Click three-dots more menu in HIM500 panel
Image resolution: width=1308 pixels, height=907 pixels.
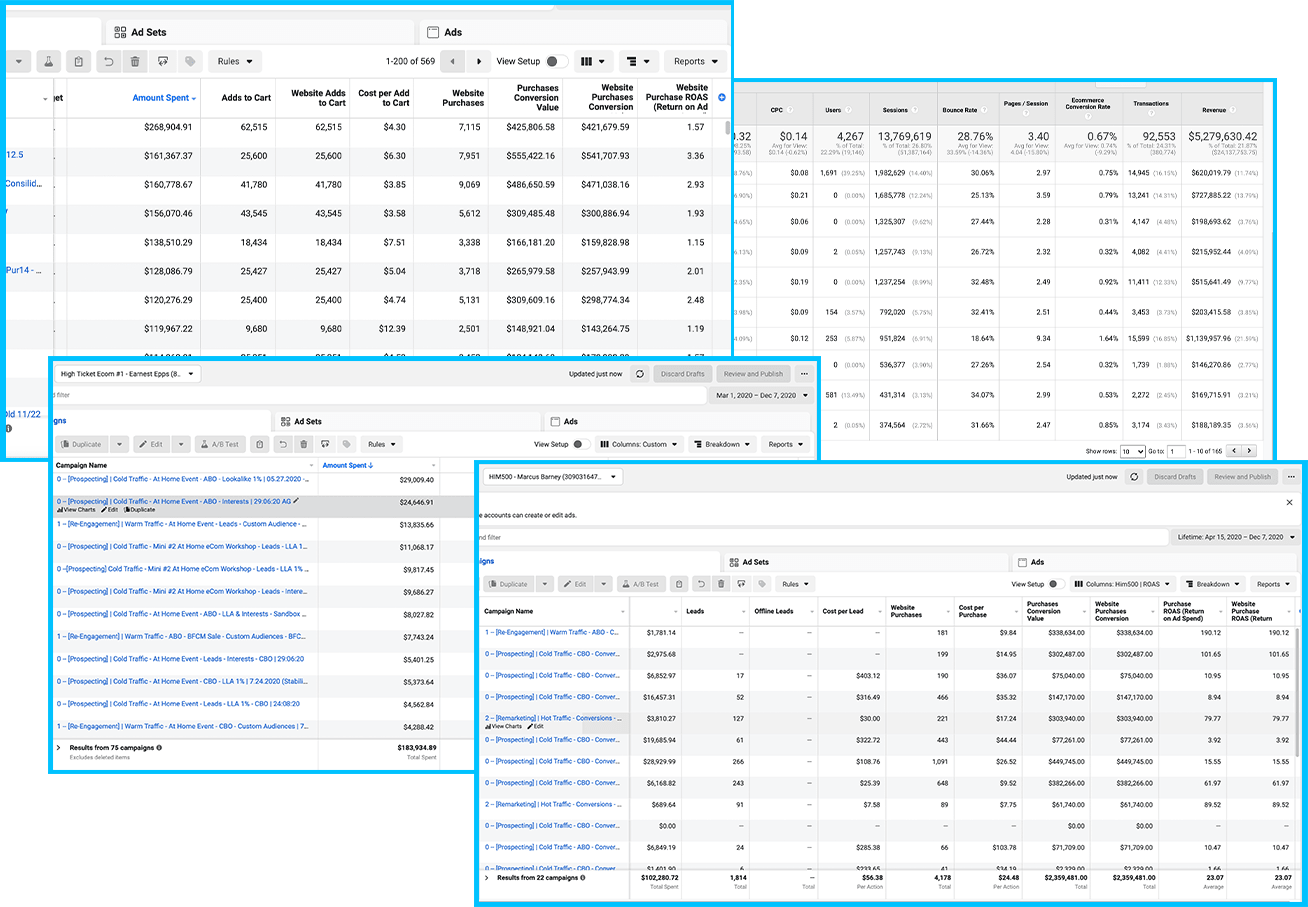[1291, 477]
